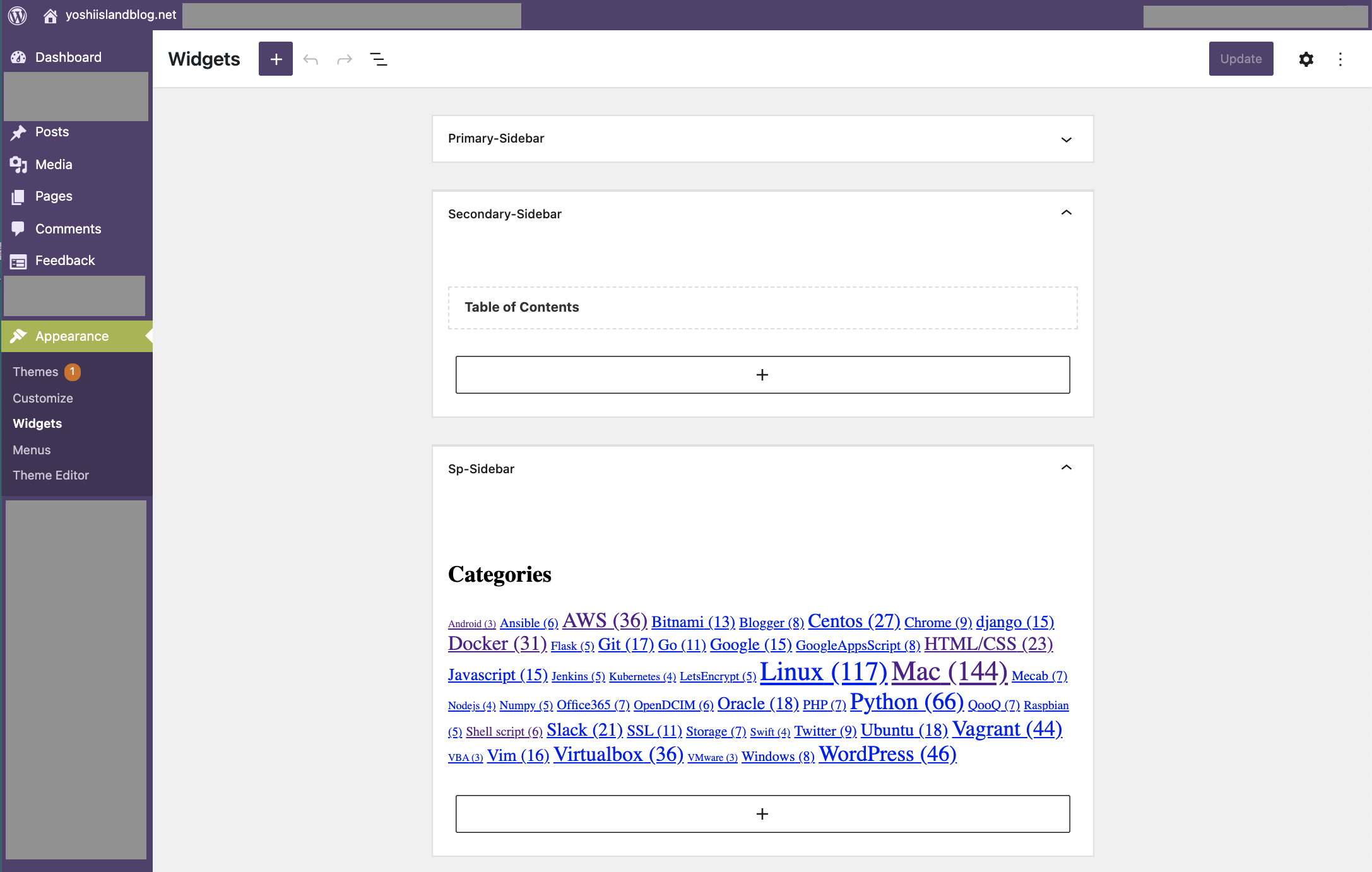The height and width of the screenshot is (872, 1372).
Task: Click the Posts pushpin icon
Action: pyautogui.click(x=18, y=133)
